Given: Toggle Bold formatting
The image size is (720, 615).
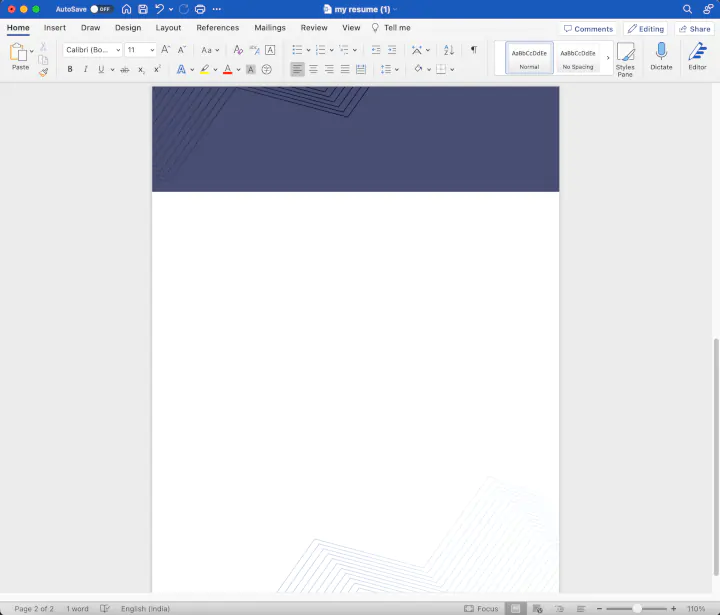Looking at the screenshot, I should [70, 69].
